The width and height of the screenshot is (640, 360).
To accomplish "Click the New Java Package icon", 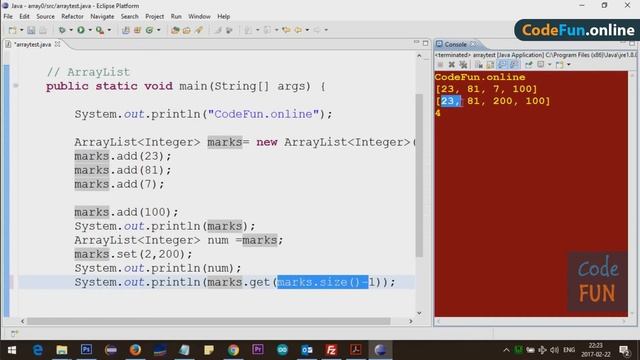I will pyautogui.click(x=138, y=30).
